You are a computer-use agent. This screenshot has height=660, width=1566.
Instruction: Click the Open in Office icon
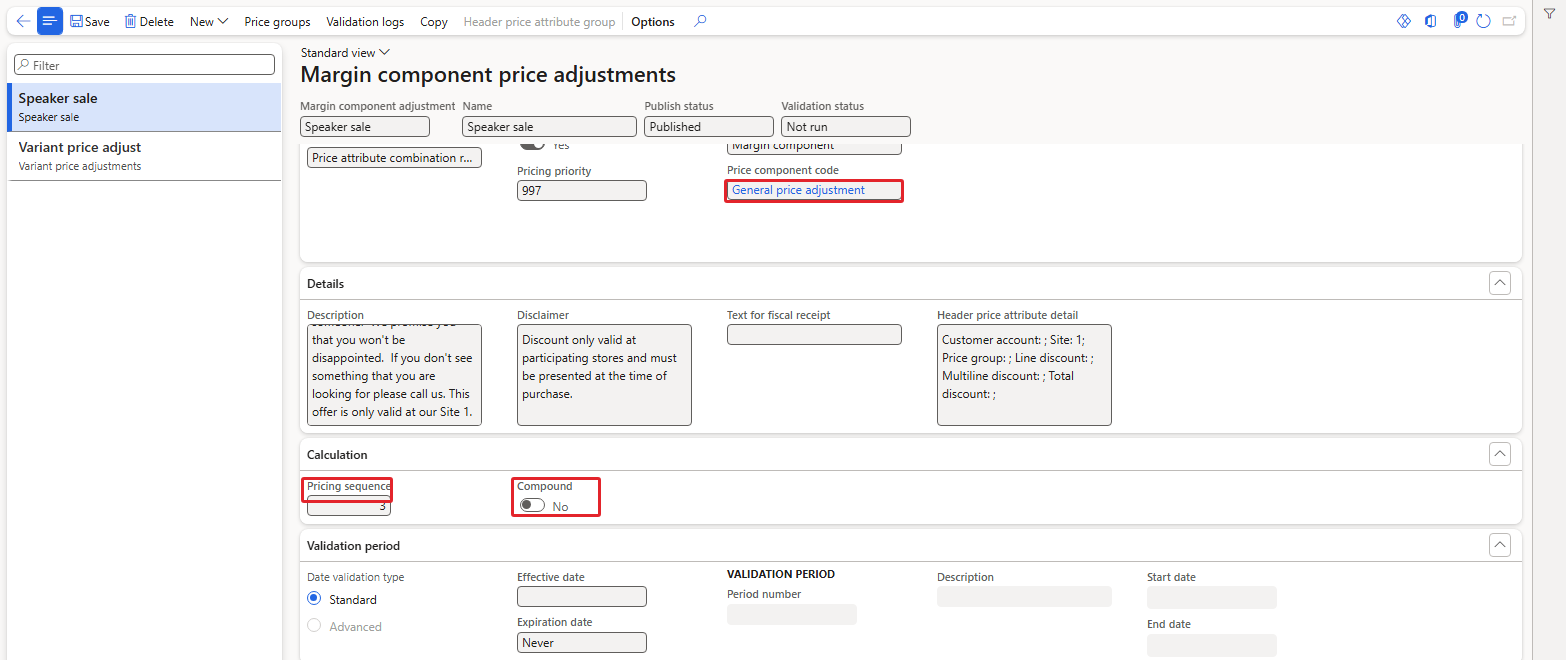pos(1431,21)
